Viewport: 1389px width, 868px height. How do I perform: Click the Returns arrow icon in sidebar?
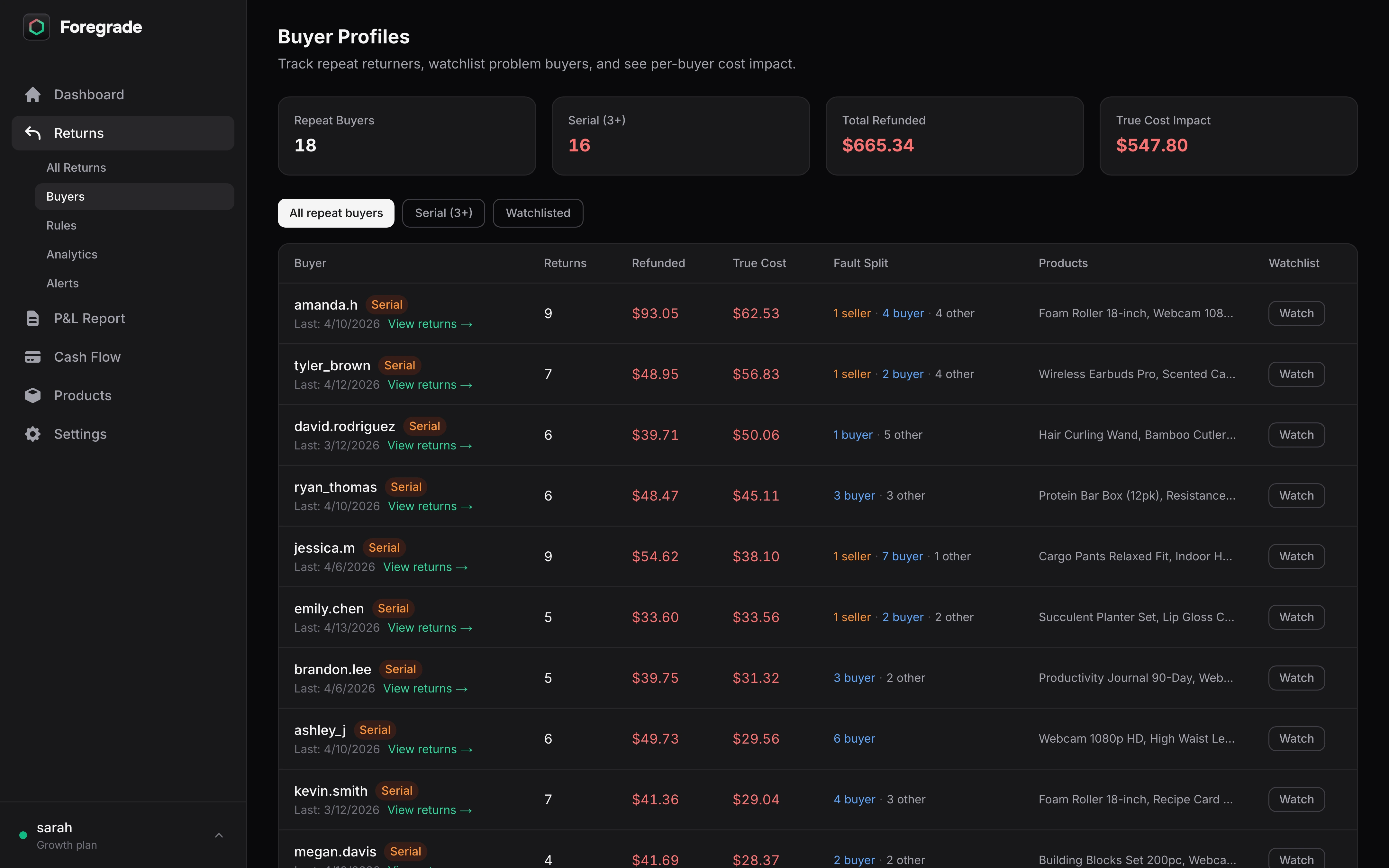[x=32, y=132]
